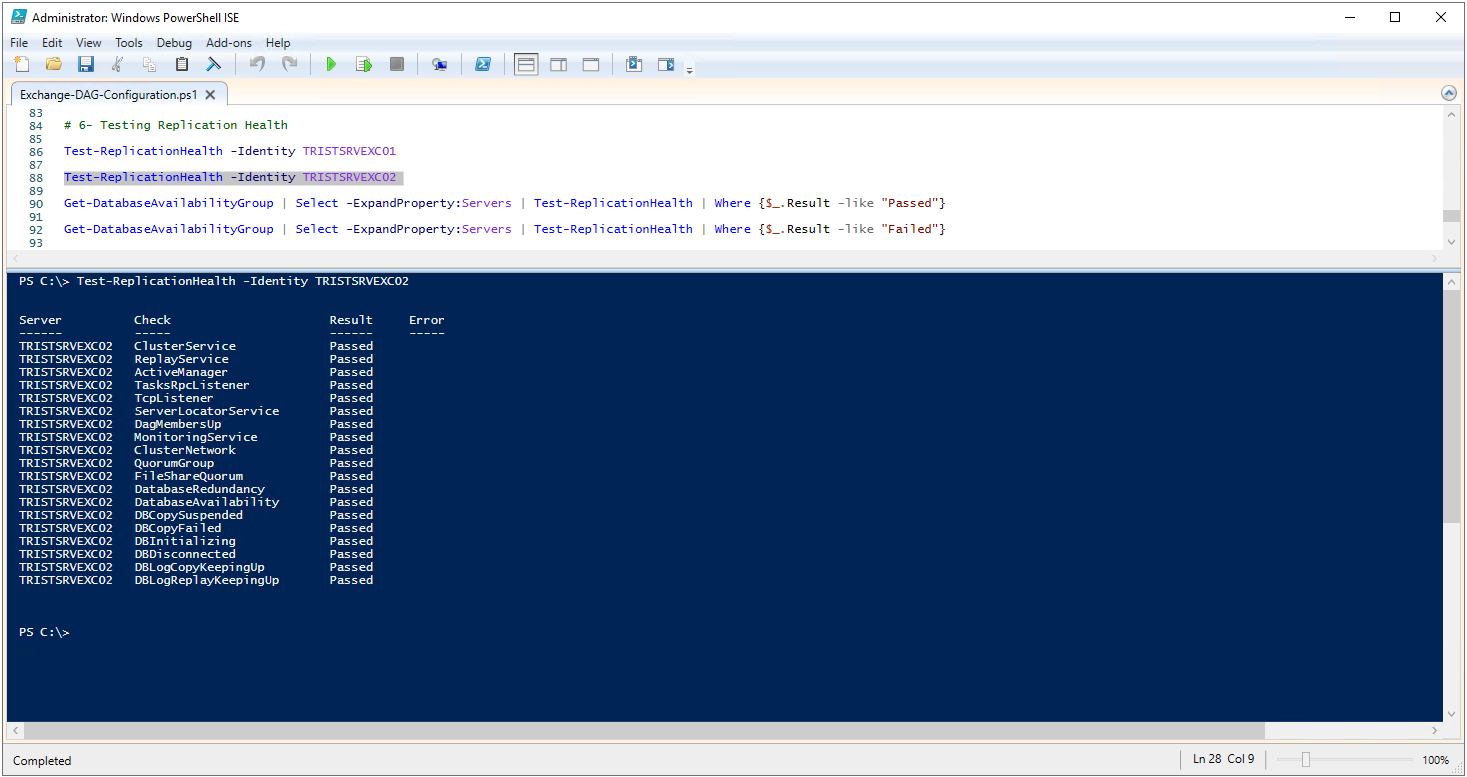Click the 'Error' column header in console

click(x=427, y=320)
